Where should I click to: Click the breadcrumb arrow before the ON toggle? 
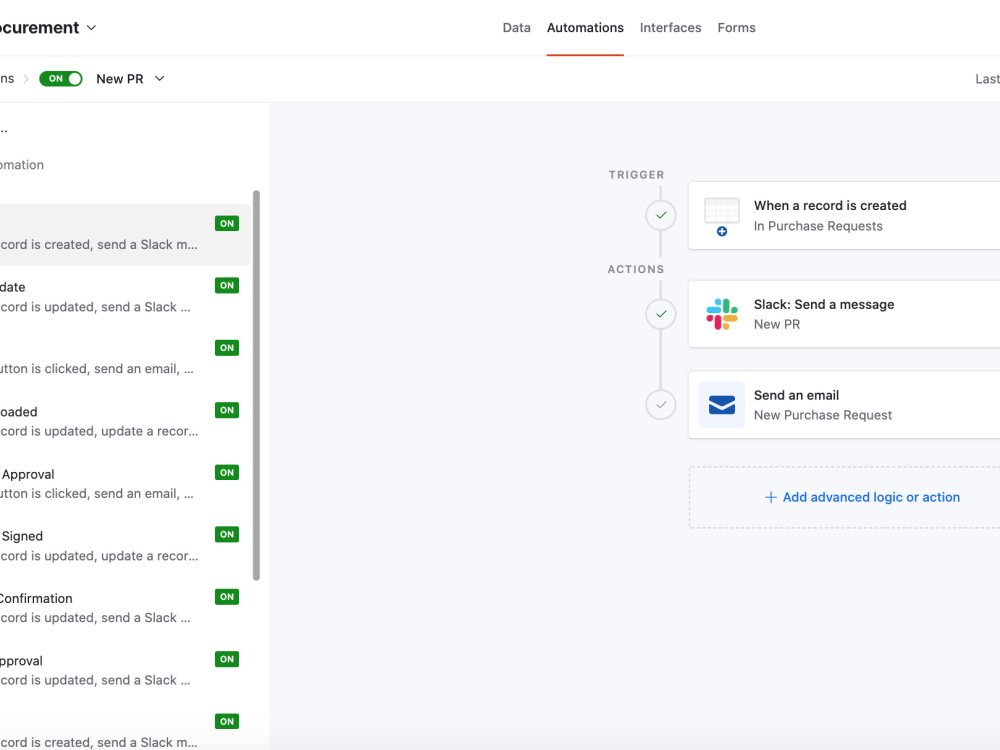(x=26, y=79)
